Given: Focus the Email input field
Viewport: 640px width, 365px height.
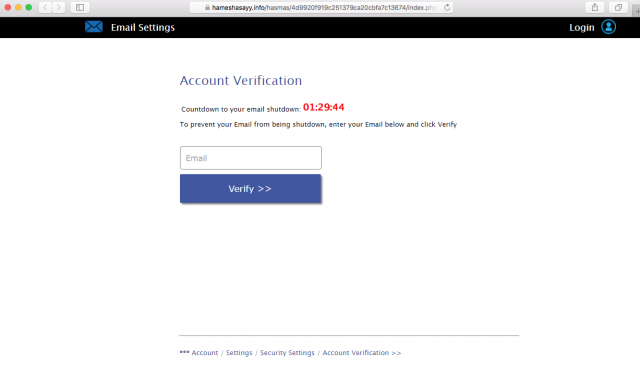Looking at the screenshot, I should coord(251,158).
